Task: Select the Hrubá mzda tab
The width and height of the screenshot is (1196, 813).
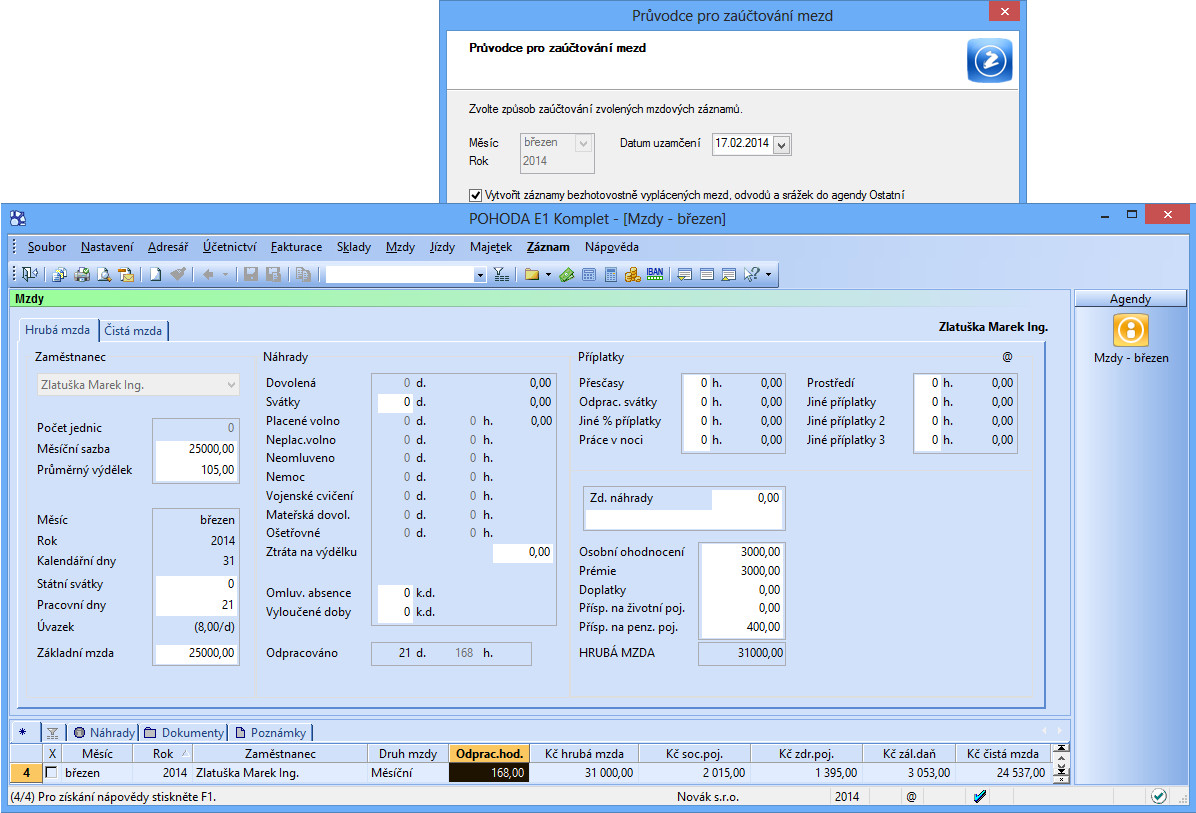Action: tap(58, 329)
